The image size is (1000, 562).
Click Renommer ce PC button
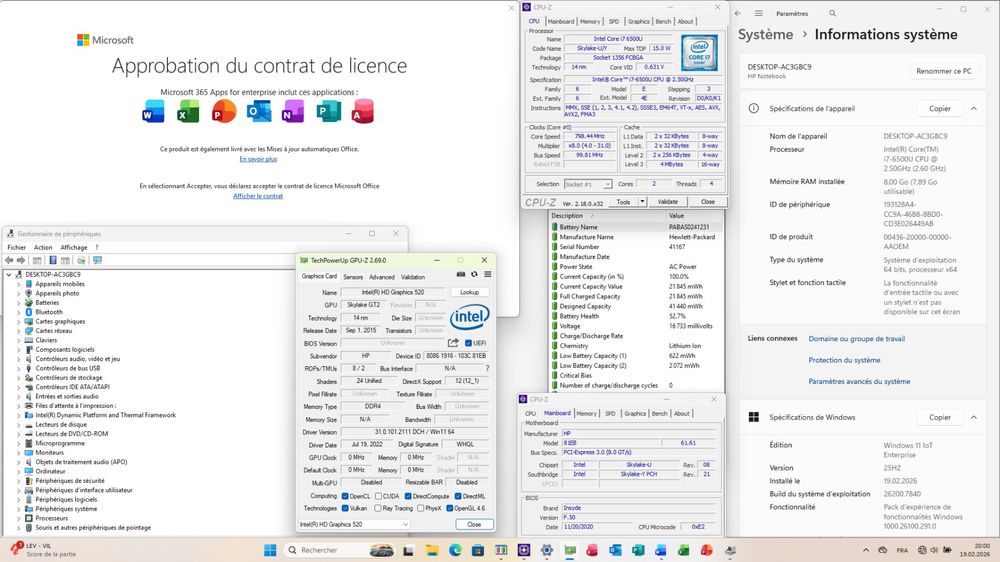944,71
